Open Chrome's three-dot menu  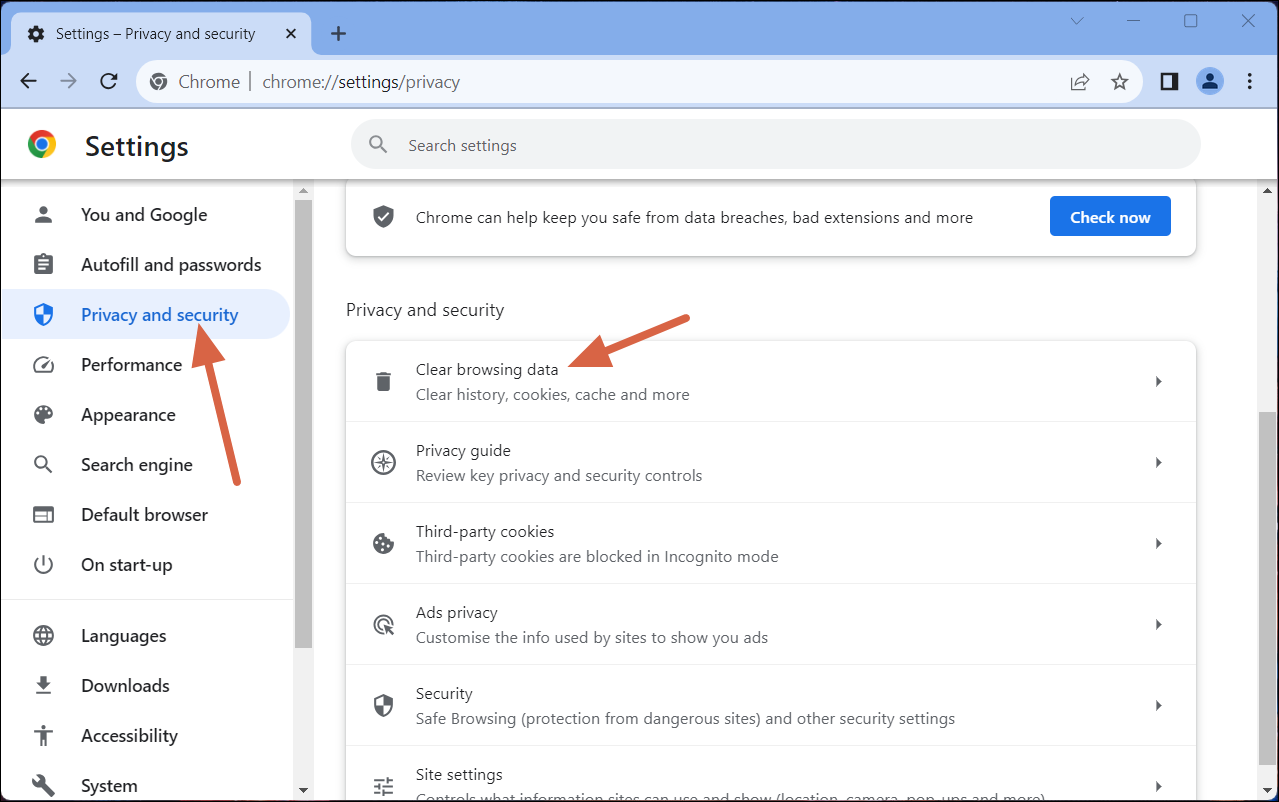(1251, 81)
